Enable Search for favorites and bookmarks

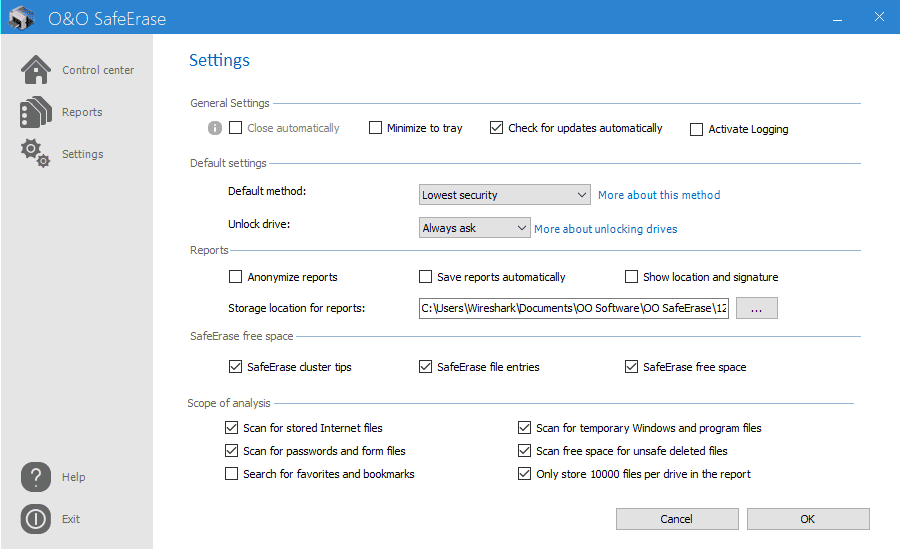coord(231,474)
